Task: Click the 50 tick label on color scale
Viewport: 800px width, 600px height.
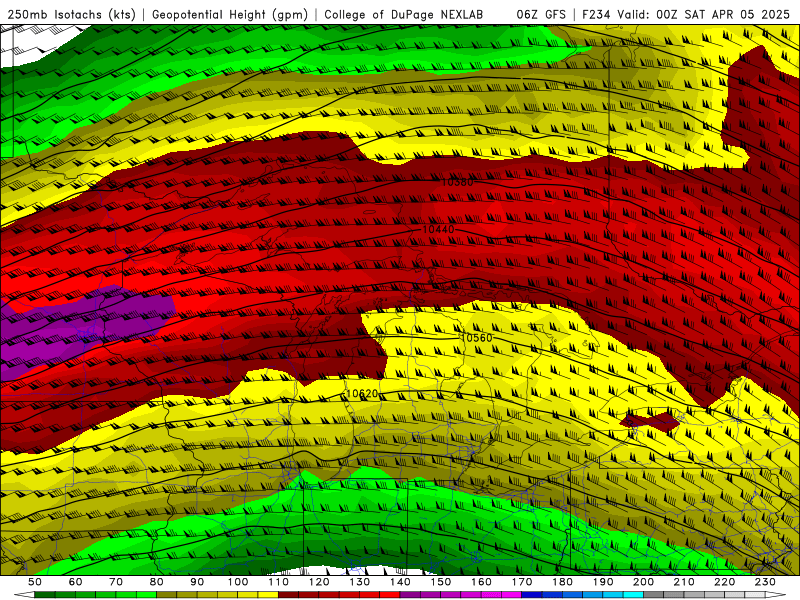Action: (35, 582)
